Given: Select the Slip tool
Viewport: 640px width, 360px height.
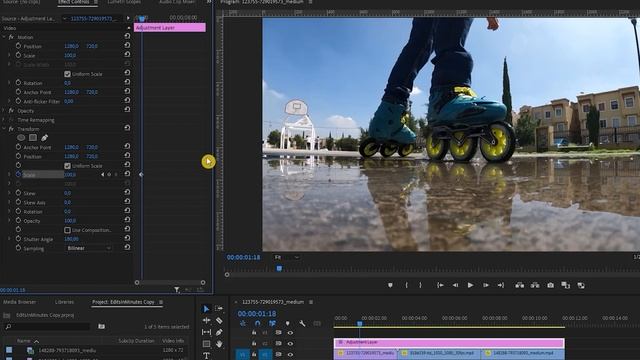Looking at the screenshot, I should pos(206,332).
